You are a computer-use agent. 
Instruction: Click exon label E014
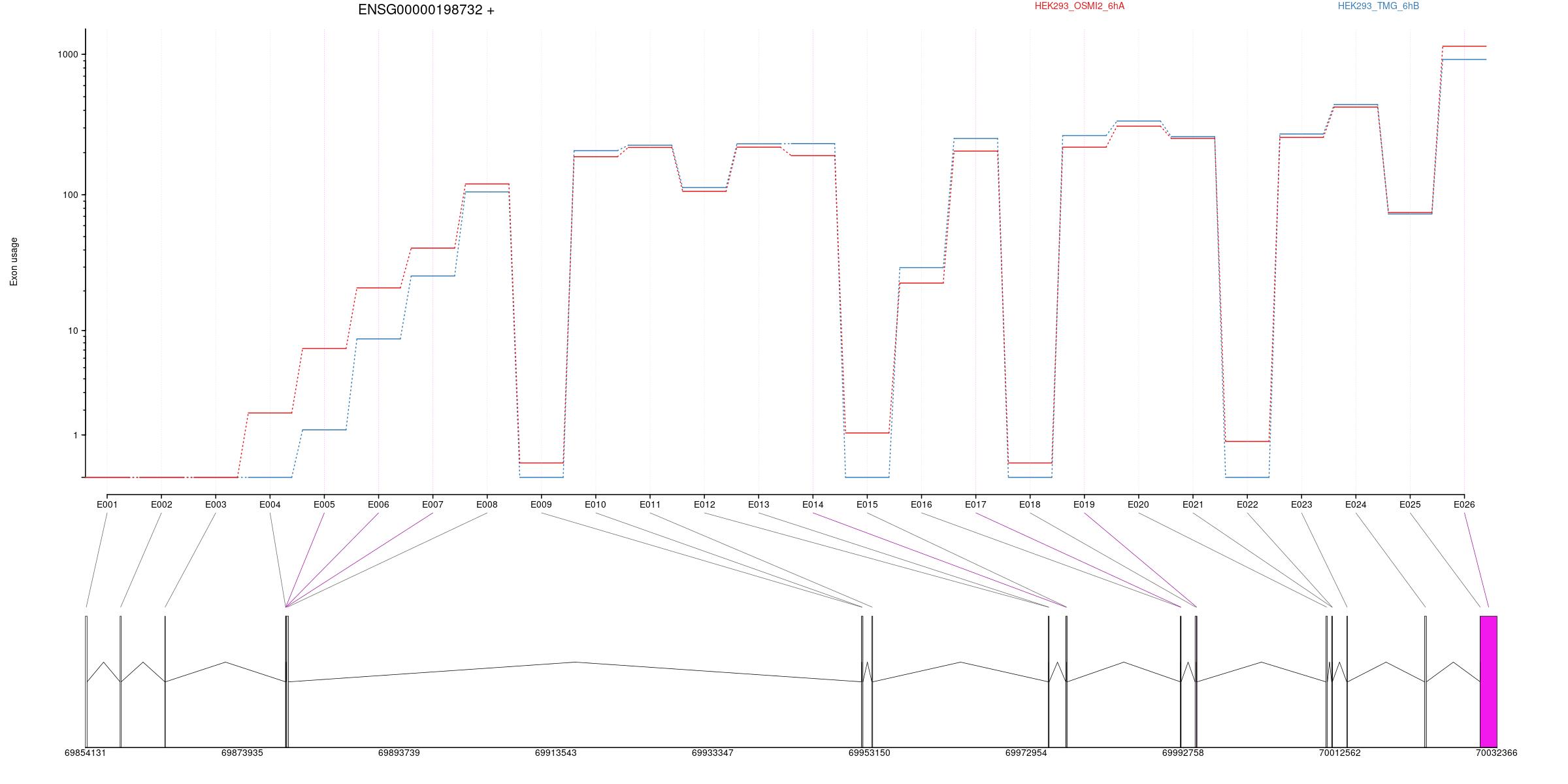[813, 504]
